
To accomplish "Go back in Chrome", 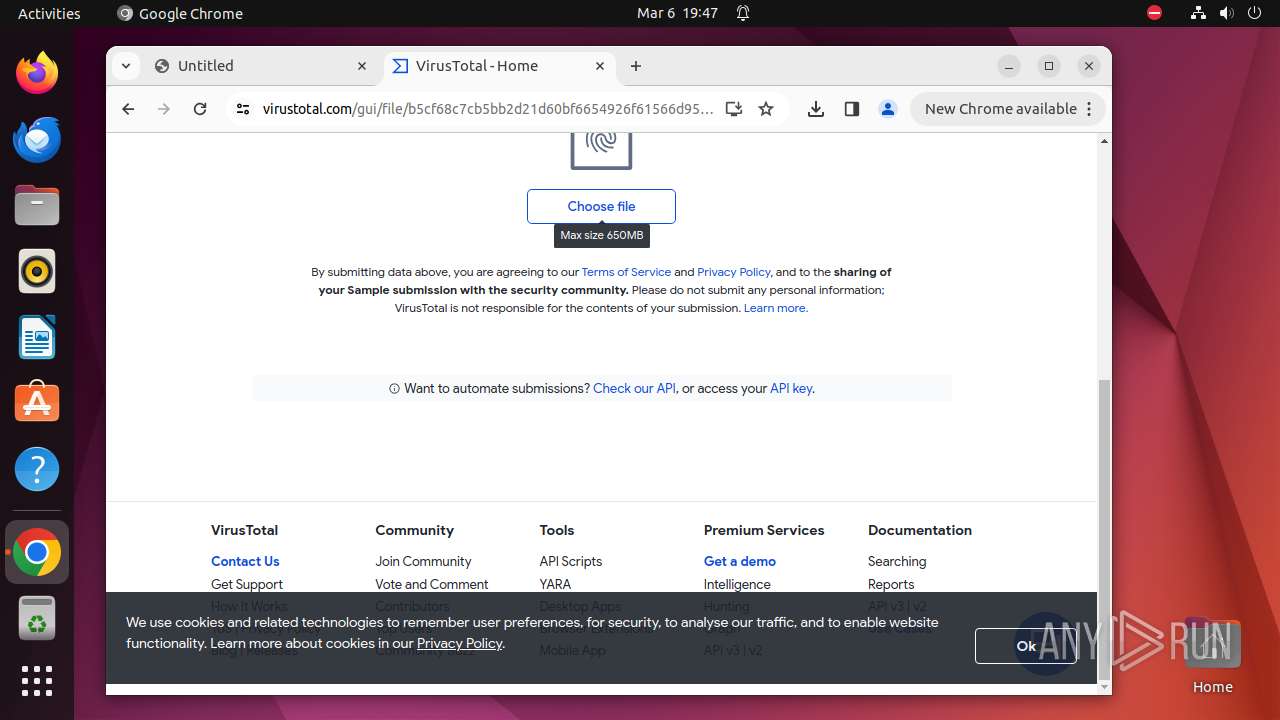I will click(128, 109).
